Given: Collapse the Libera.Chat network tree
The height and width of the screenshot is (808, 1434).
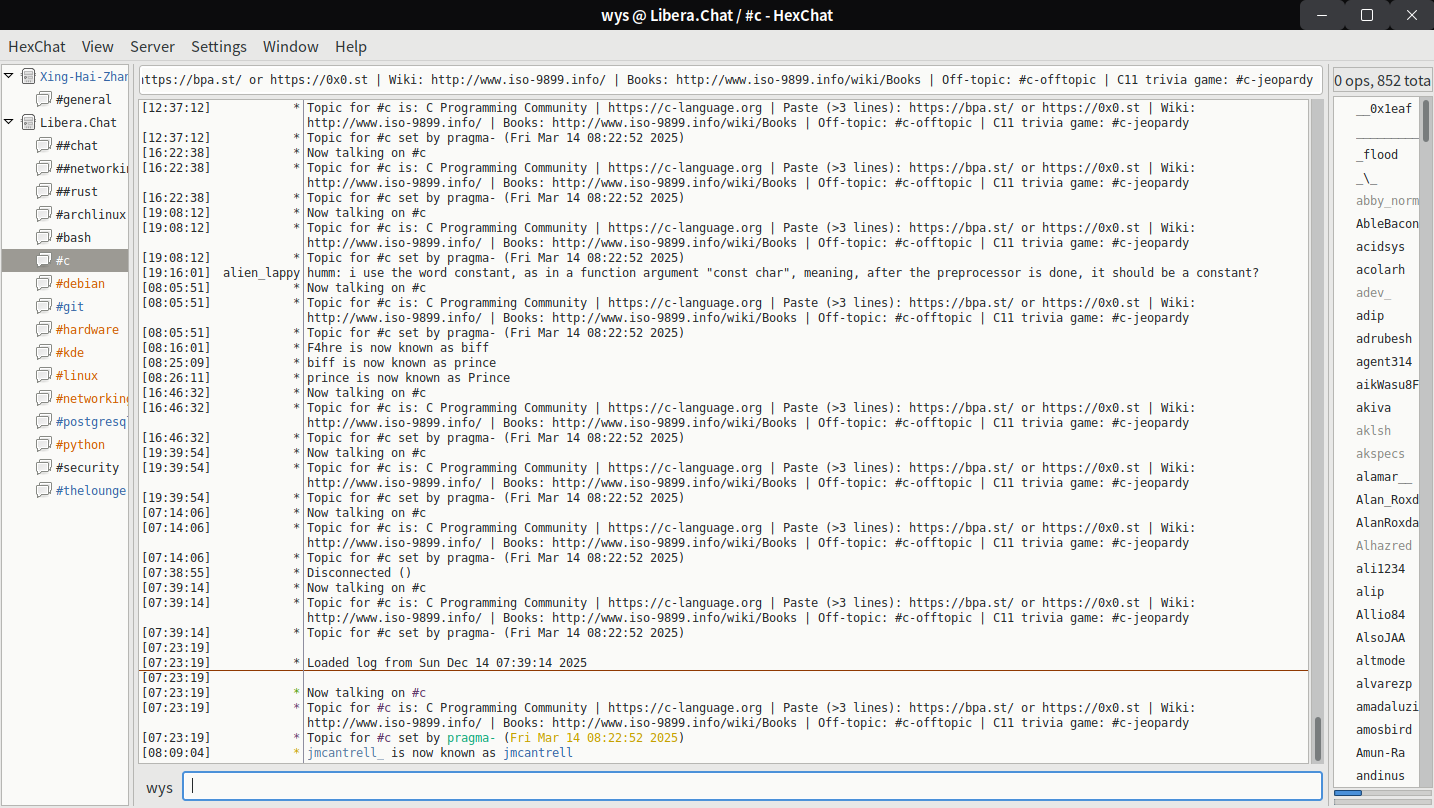Looking at the screenshot, I should [9, 122].
